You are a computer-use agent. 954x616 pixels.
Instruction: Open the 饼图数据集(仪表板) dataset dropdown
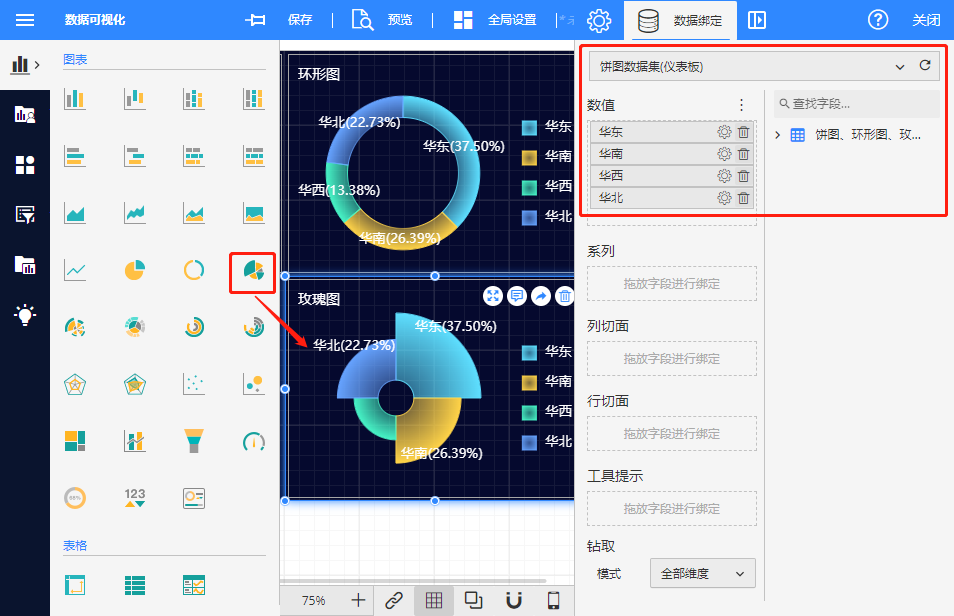point(750,66)
